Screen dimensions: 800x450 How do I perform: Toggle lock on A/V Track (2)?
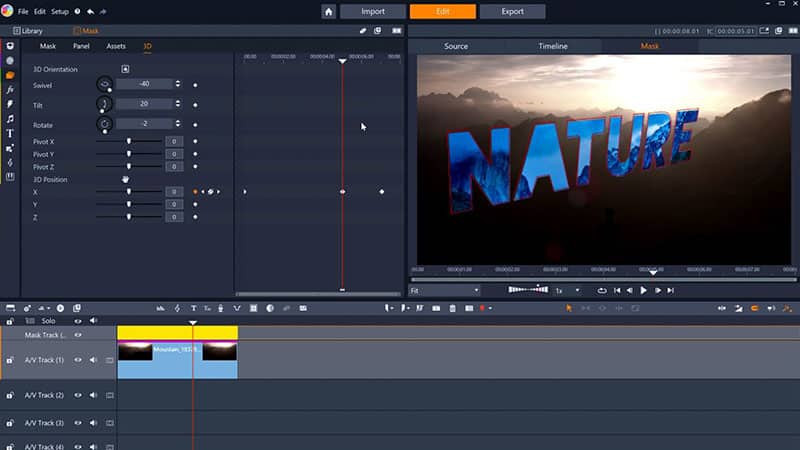coord(10,395)
